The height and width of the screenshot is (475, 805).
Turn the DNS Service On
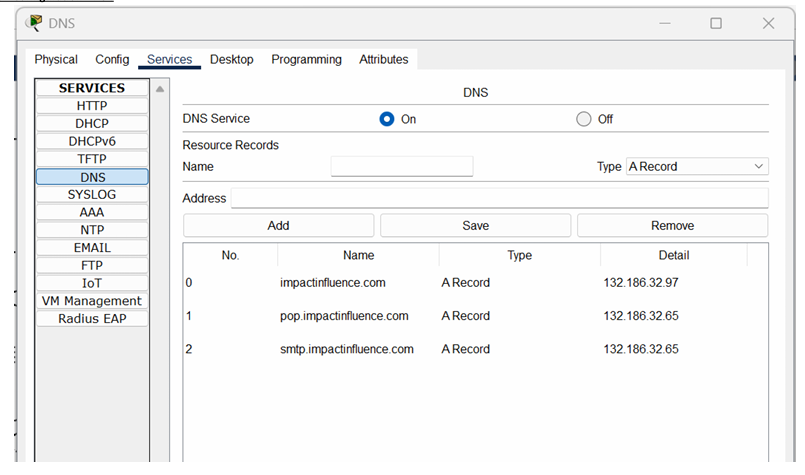pyautogui.click(x=387, y=119)
